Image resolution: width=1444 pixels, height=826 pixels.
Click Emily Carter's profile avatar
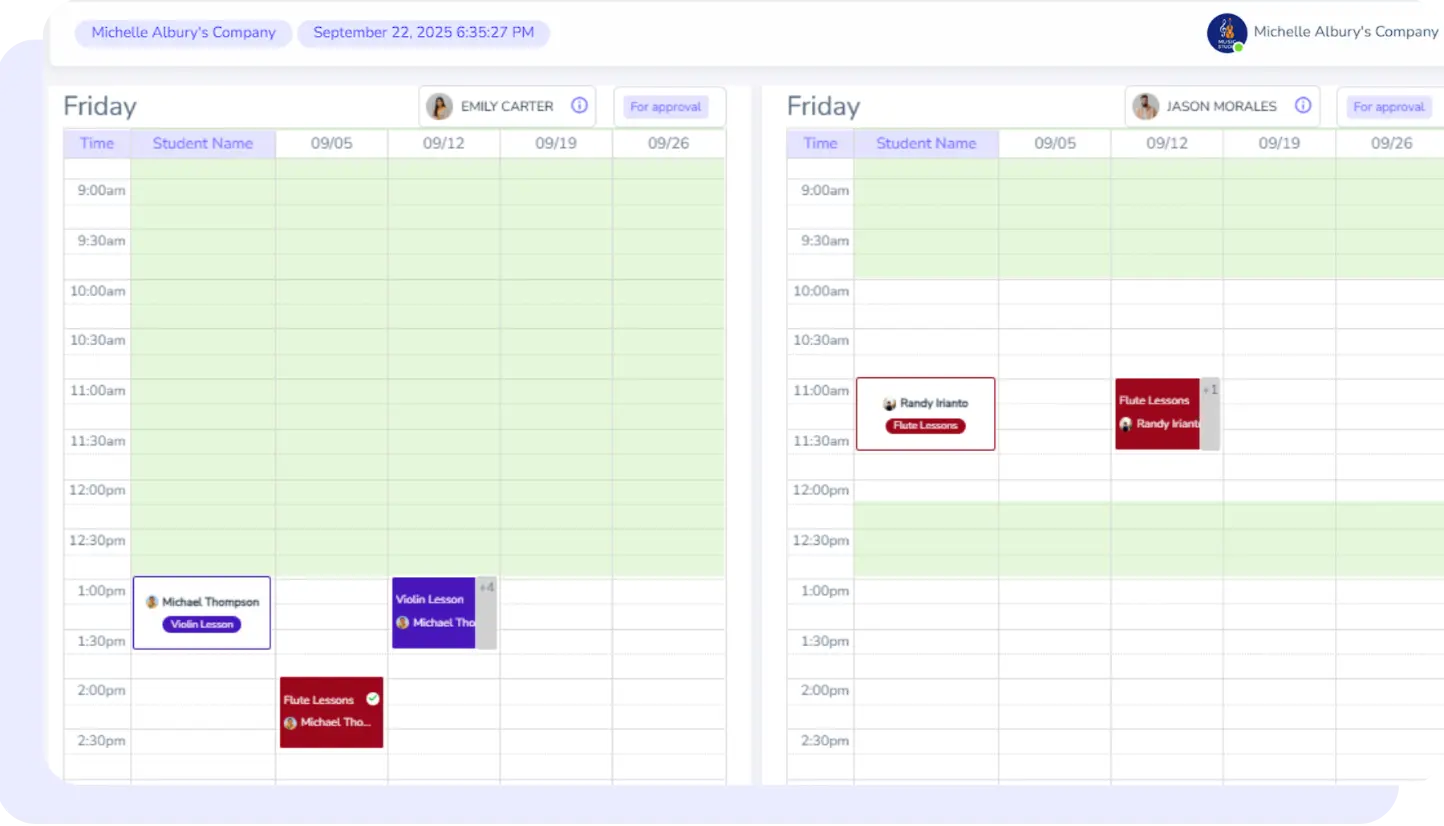[439, 106]
